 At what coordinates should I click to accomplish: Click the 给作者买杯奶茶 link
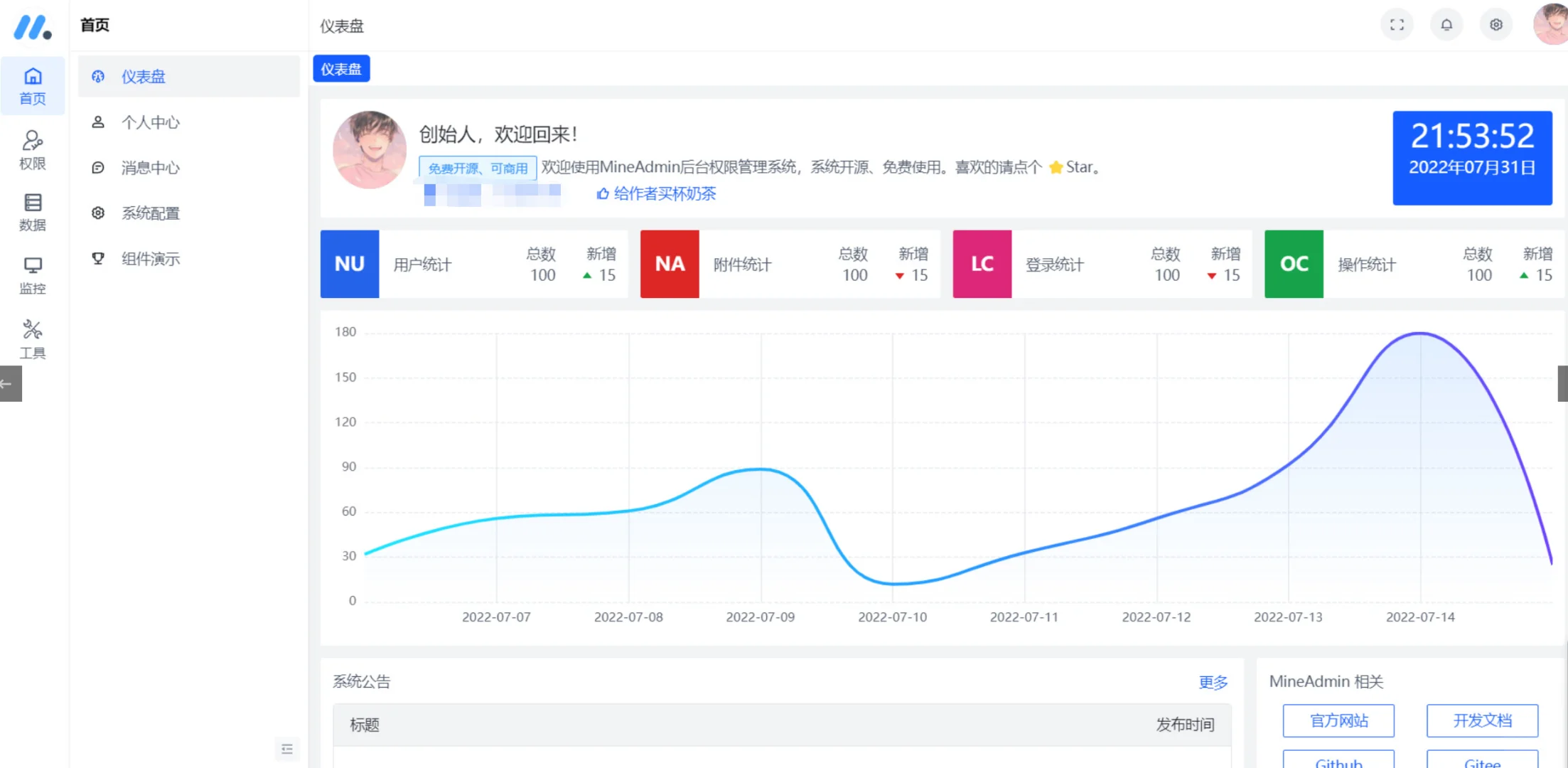(x=656, y=193)
